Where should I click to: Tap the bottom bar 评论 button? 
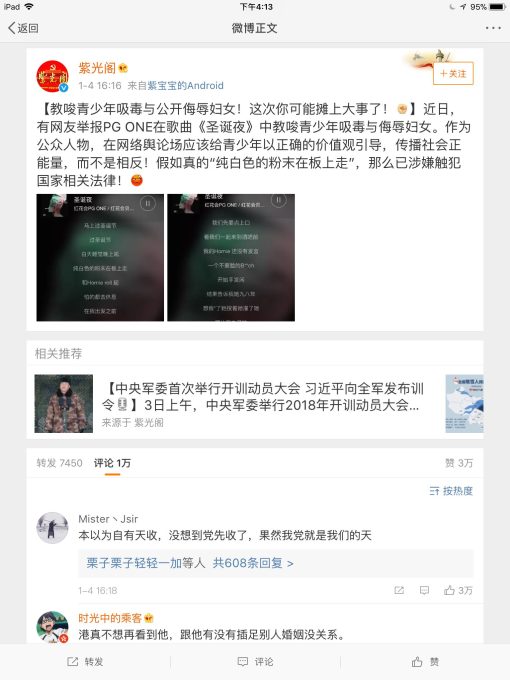coord(255,662)
